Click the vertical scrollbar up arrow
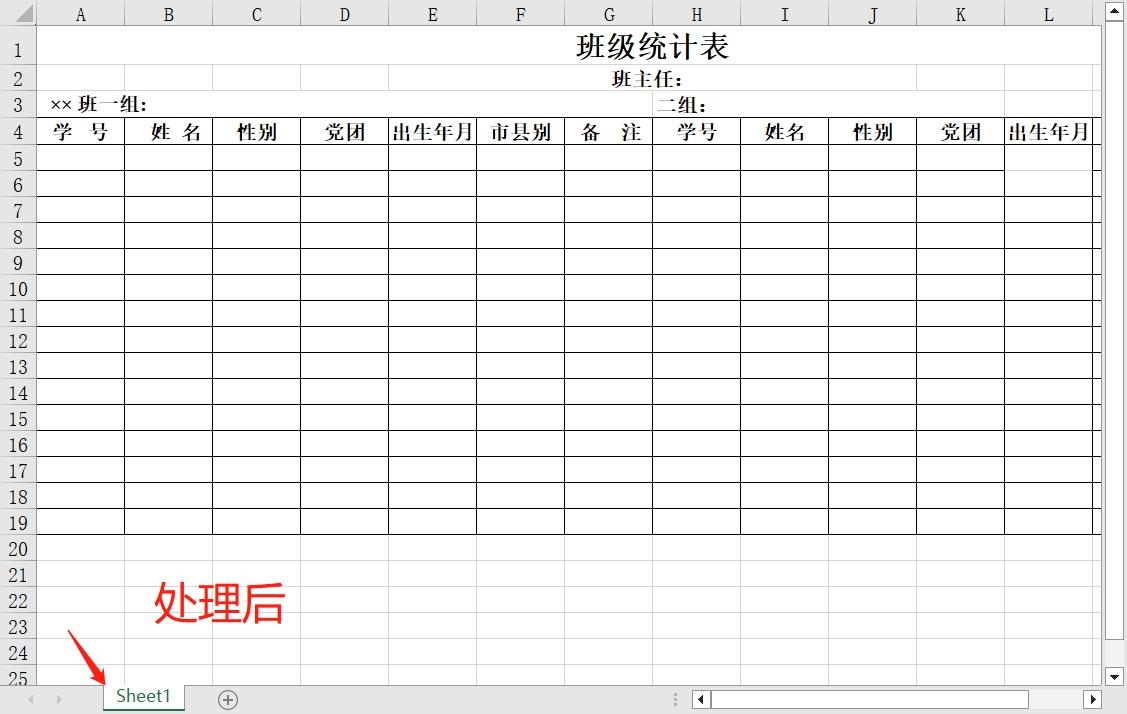This screenshot has width=1127, height=714. tap(1113, 10)
